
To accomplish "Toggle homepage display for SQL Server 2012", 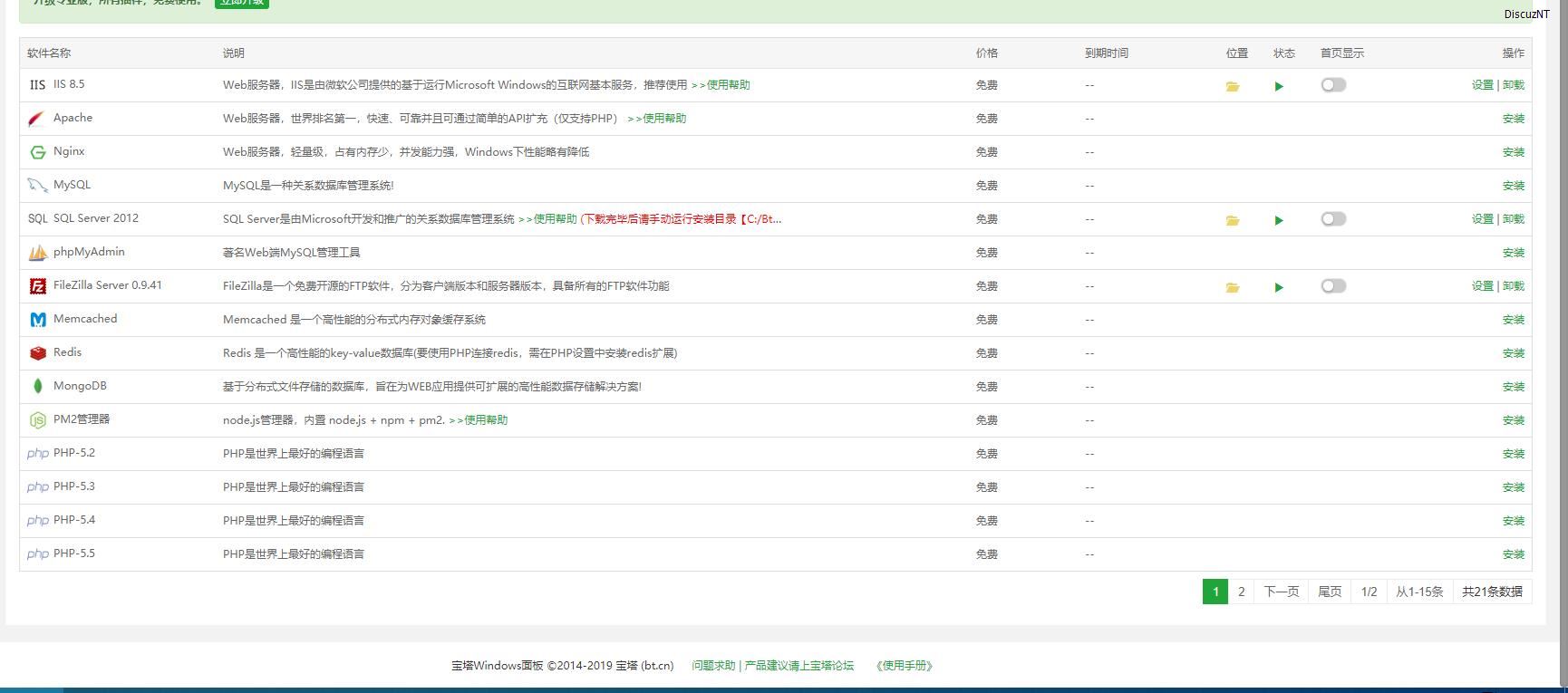I will [x=1333, y=219].
